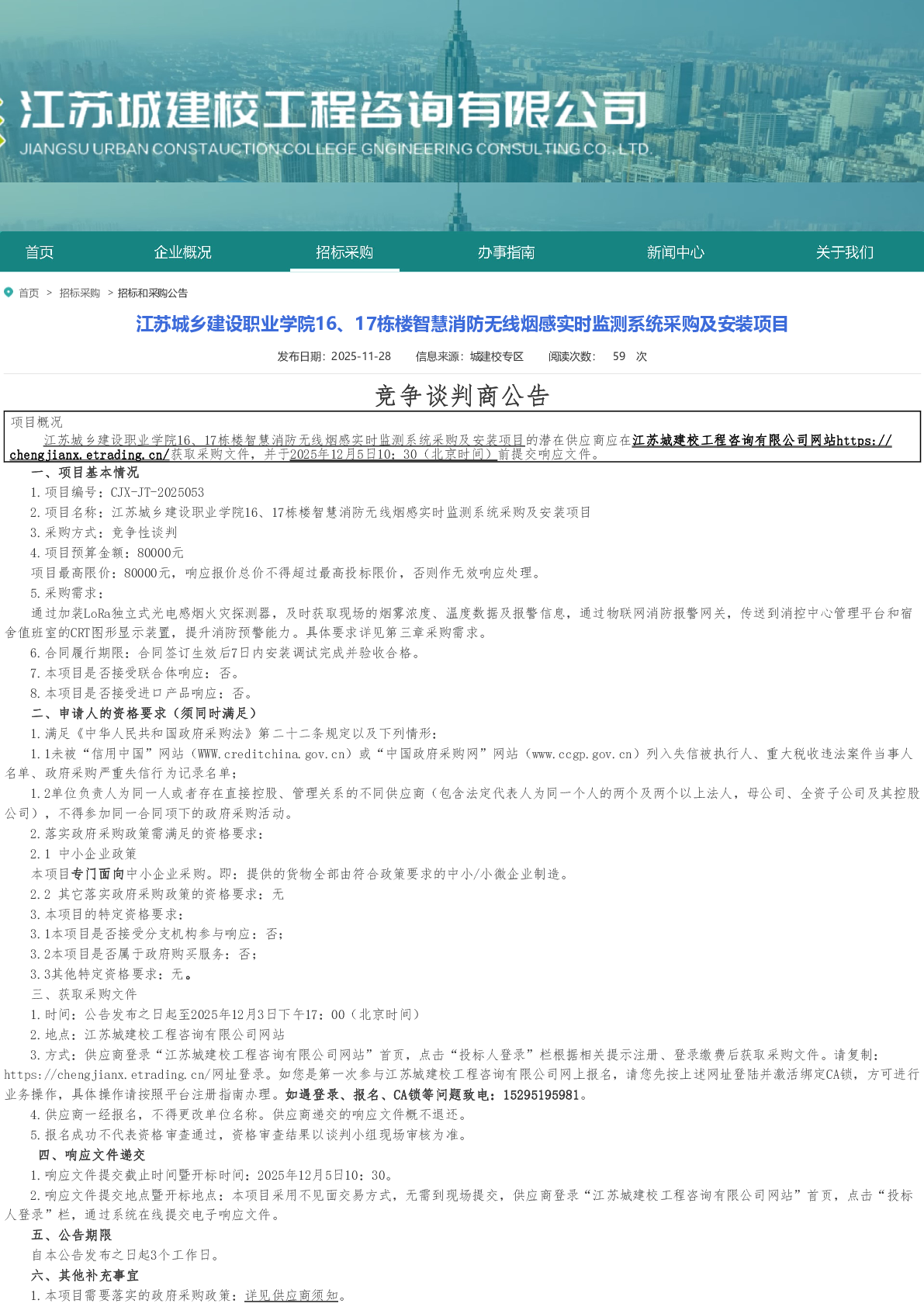Click the 竞争谈判商公告 heading
This screenshot has height=1307, width=924.
(x=462, y=396)
